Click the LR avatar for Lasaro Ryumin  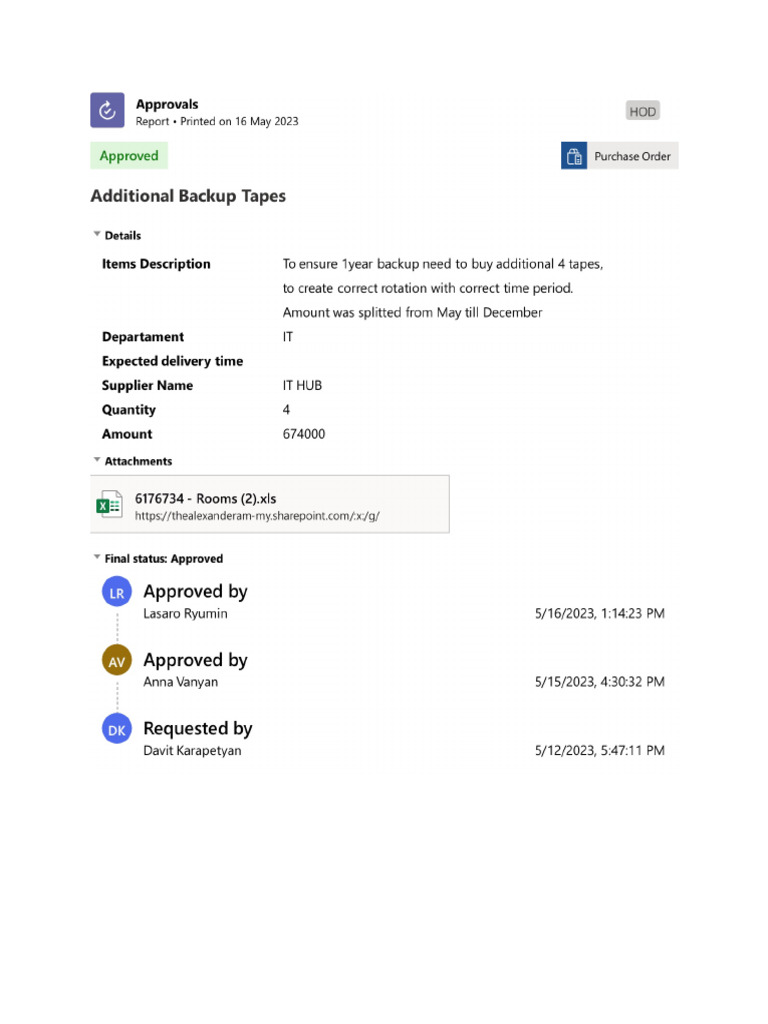pyautogui.click(x=117, y=593)
